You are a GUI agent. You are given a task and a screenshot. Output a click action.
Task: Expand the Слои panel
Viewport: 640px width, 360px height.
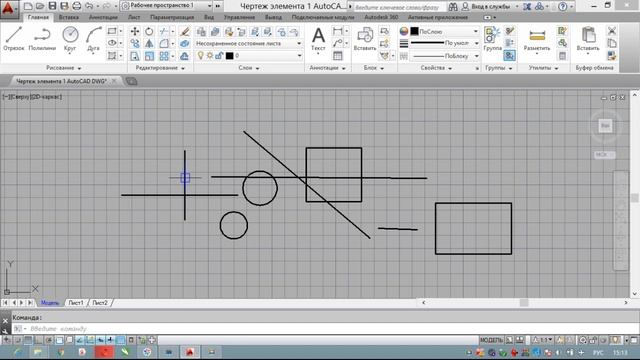(249, 68)
